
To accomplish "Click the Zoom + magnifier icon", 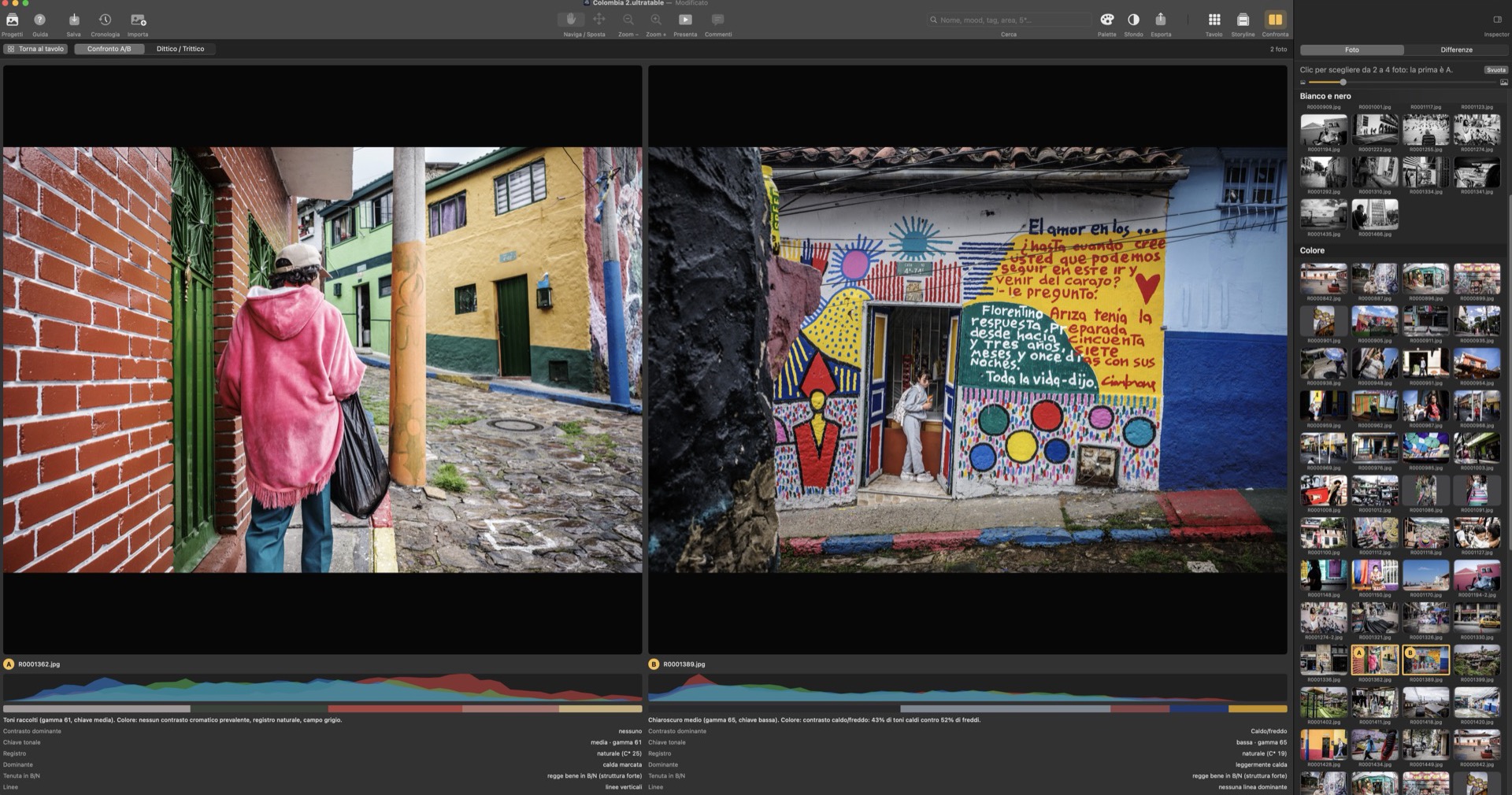I will click(x=656, y=20).
